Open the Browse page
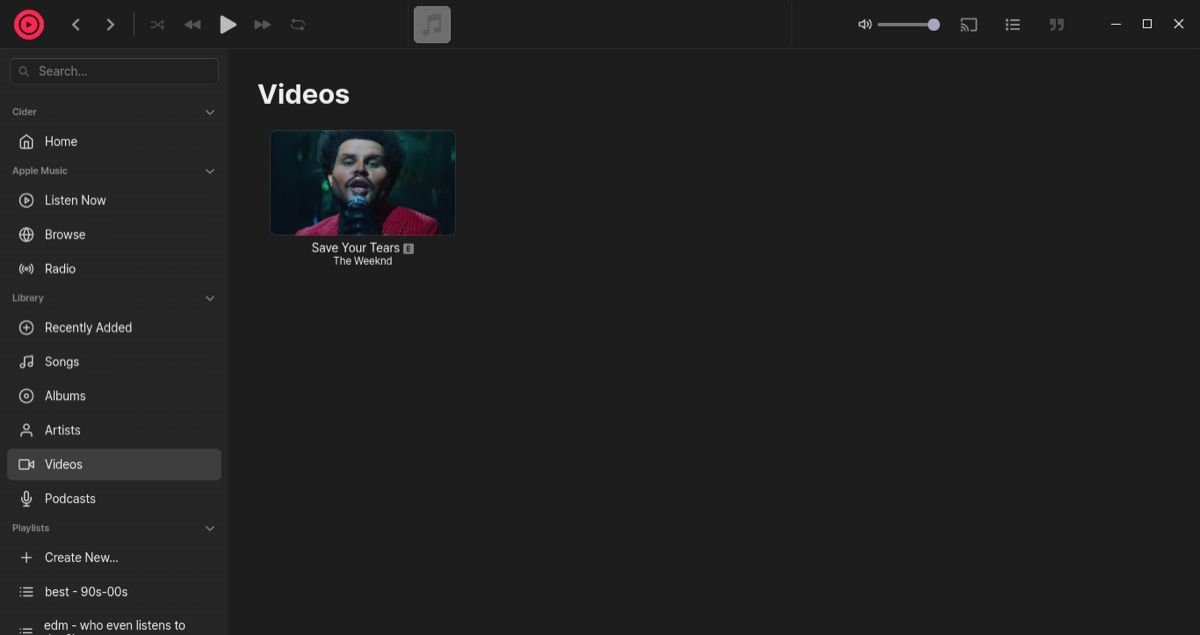 pos(114,235)
